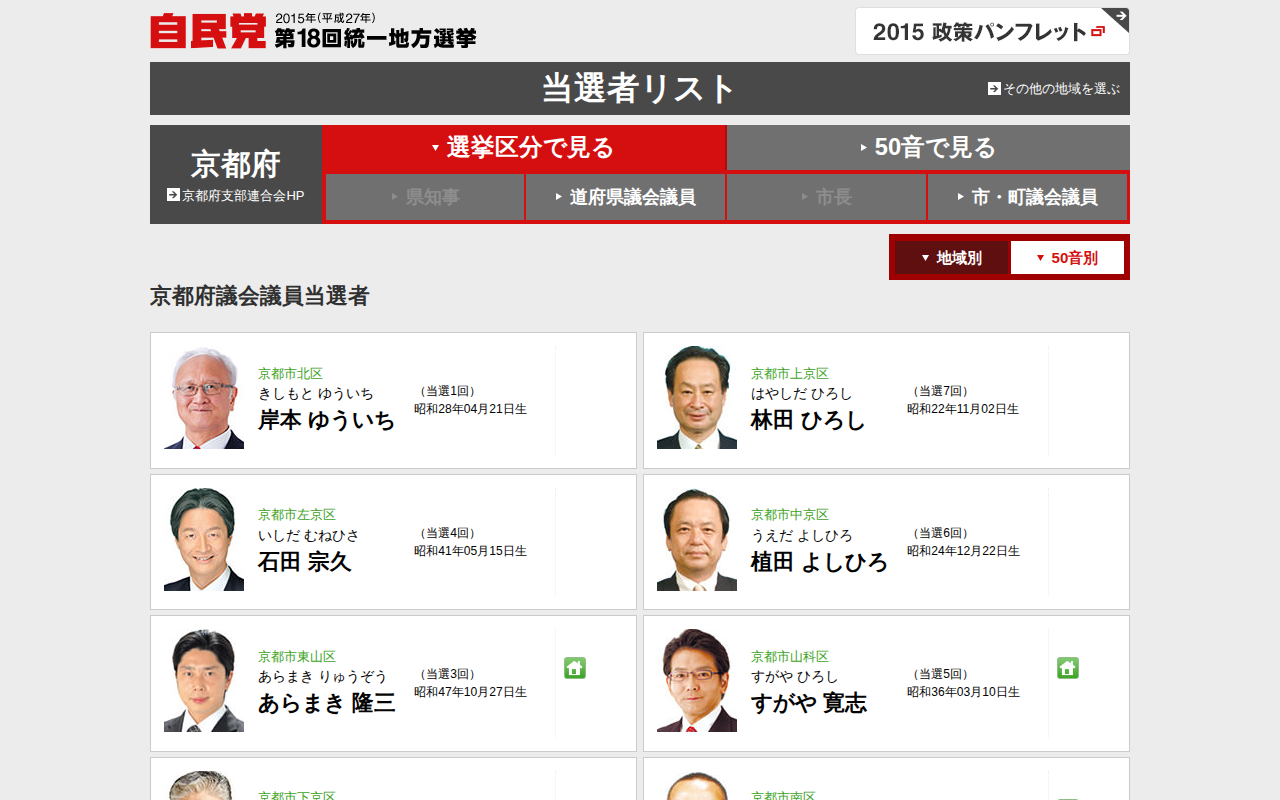The height and width of the screenshot is (800, 1280).
Task: Click photo of 岸本 ゆういち
Action: pos(204,398)
